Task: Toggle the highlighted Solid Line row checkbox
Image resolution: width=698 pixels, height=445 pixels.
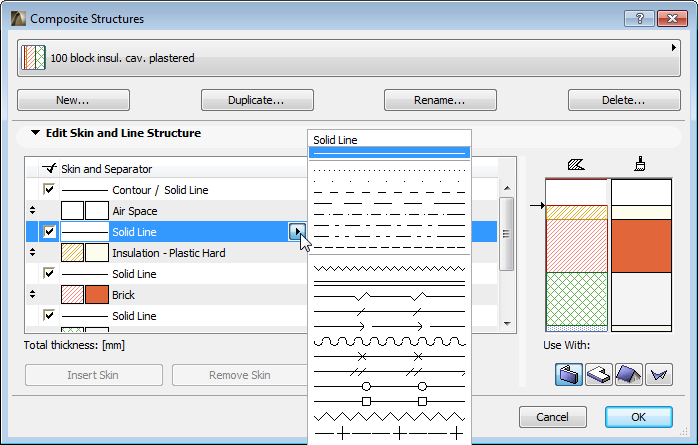Action: pos(49,231)
